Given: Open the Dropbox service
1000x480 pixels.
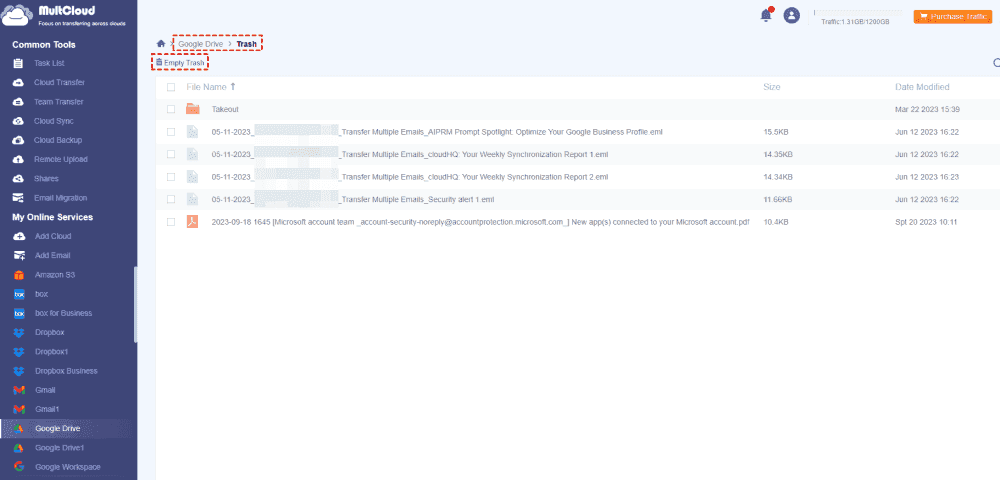Looking at the screenshot, I should click(x=49, y=332).
